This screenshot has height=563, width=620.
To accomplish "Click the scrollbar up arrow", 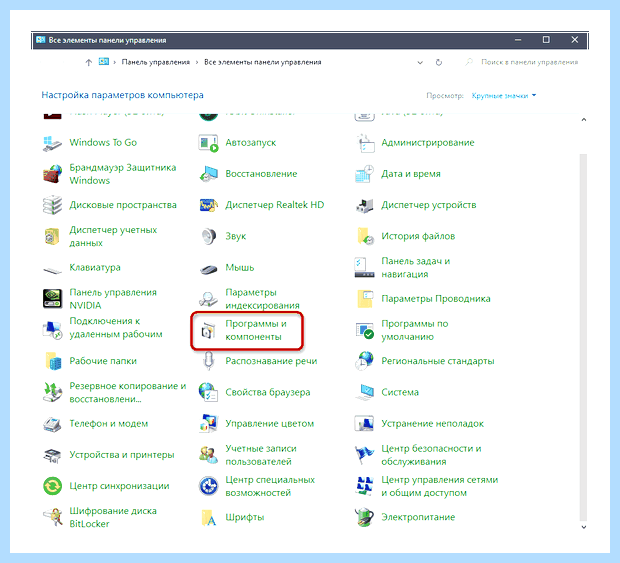I will click(584, 120).
